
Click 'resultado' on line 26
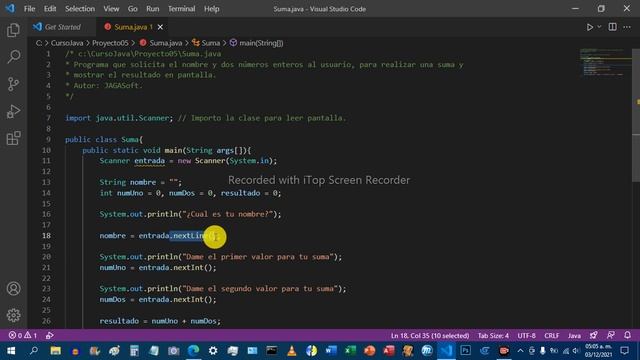tap(119, 321)
